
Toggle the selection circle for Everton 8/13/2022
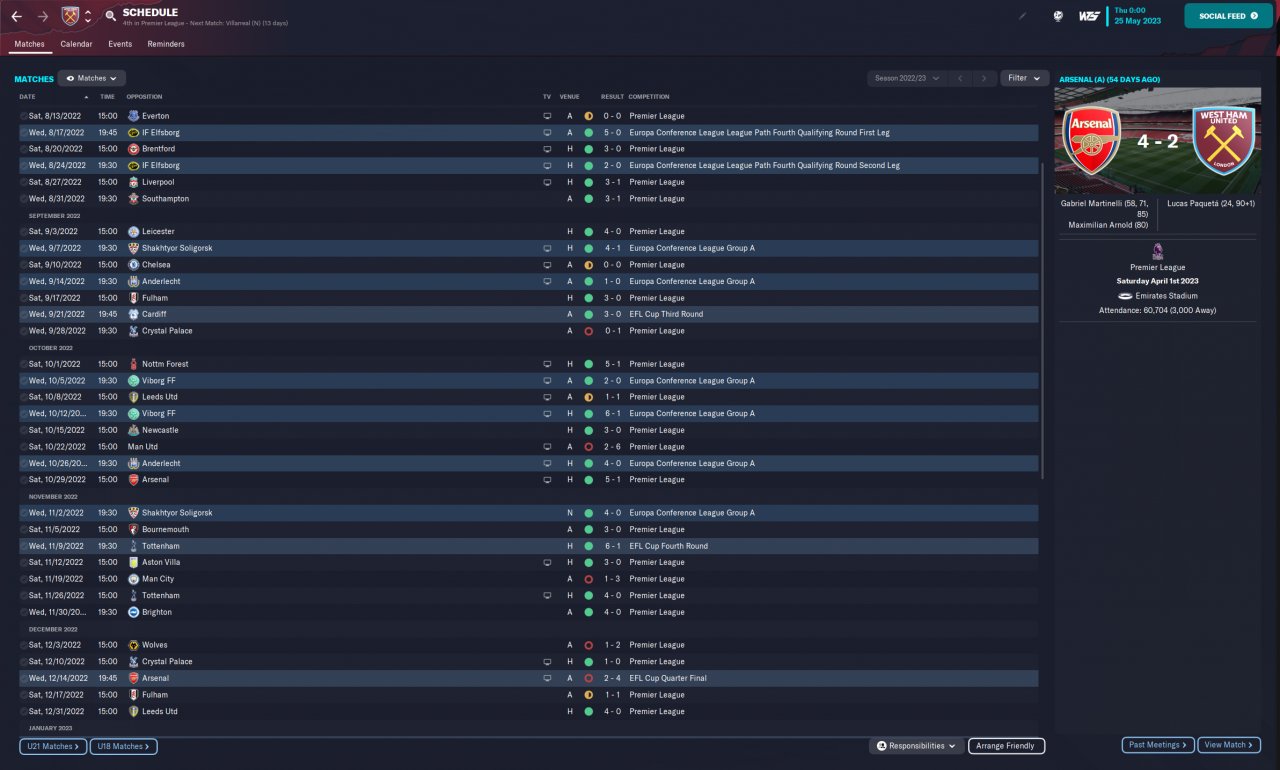coord(23,116)
